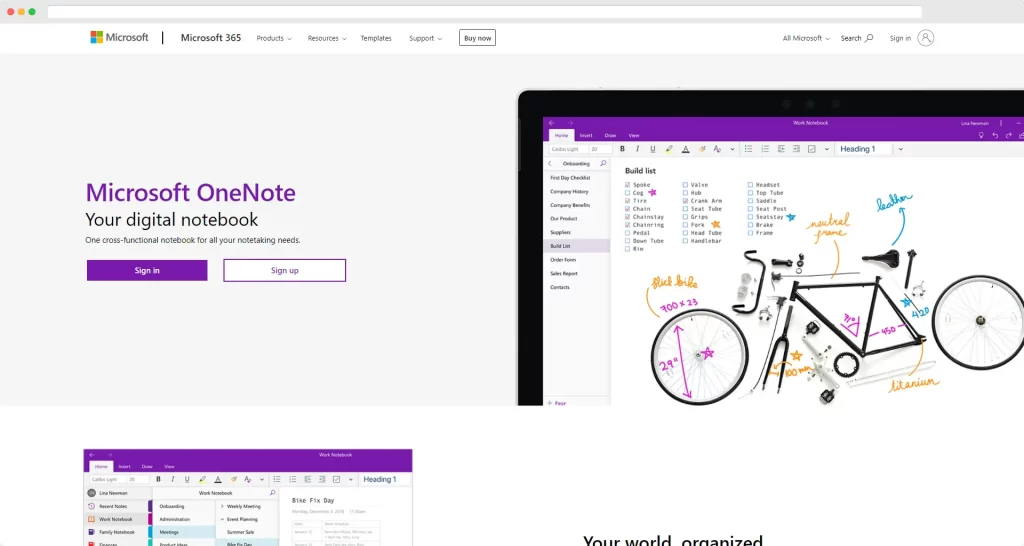Viewport: 1024px width, 546px height.
Task: Open the Calibri Light font box in tablet toolbar
Action: click(567, 149)
